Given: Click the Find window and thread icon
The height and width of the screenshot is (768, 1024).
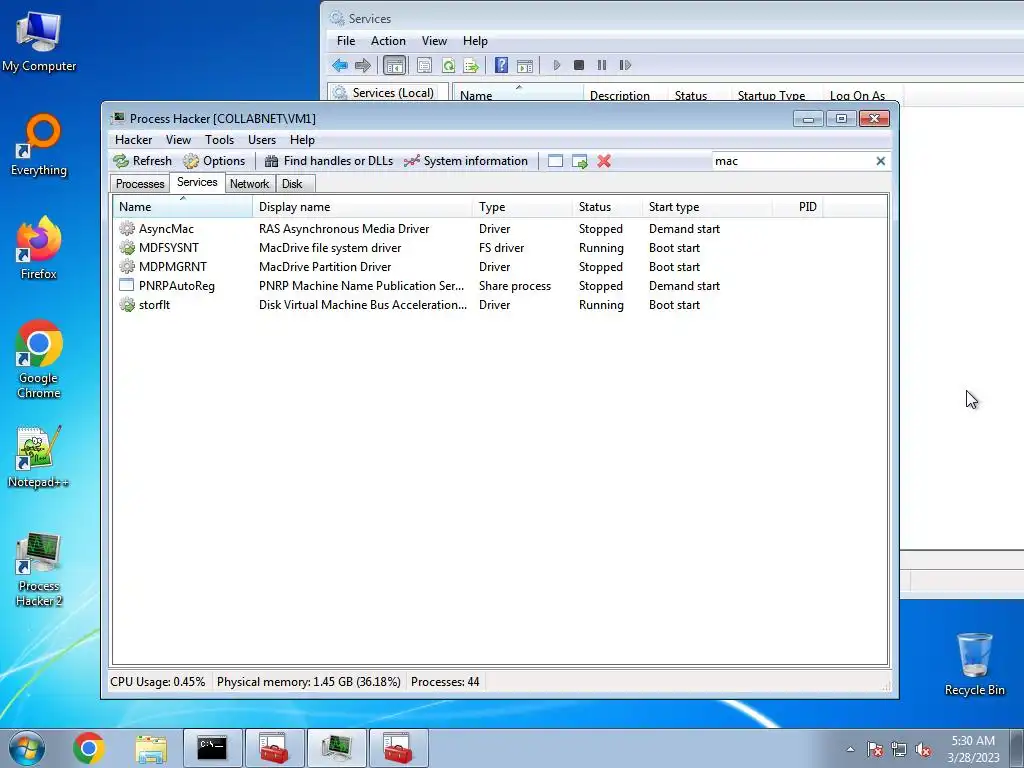Looking at the screenshot, I should (580, 161).
